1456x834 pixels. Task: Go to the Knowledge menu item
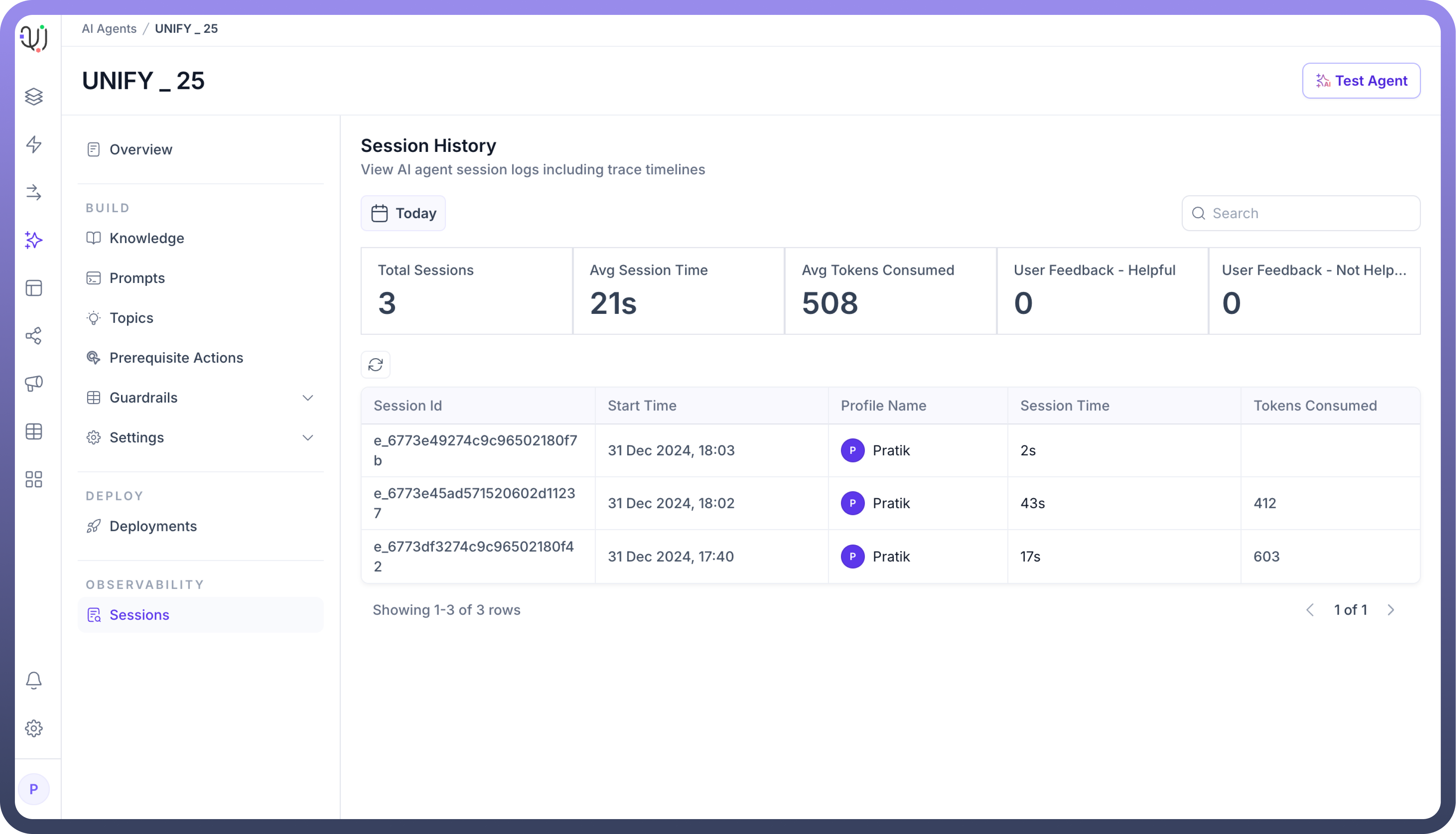pos(147,238)
